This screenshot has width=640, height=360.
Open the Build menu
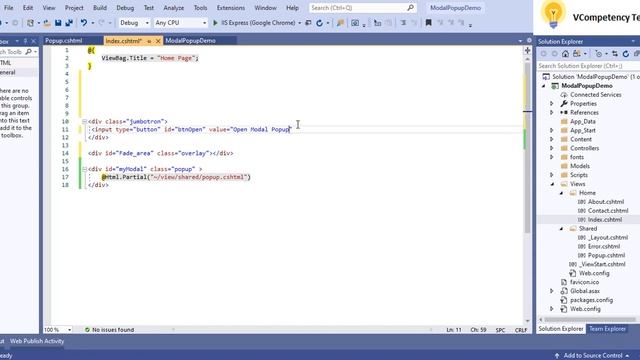tap(100, 8)
